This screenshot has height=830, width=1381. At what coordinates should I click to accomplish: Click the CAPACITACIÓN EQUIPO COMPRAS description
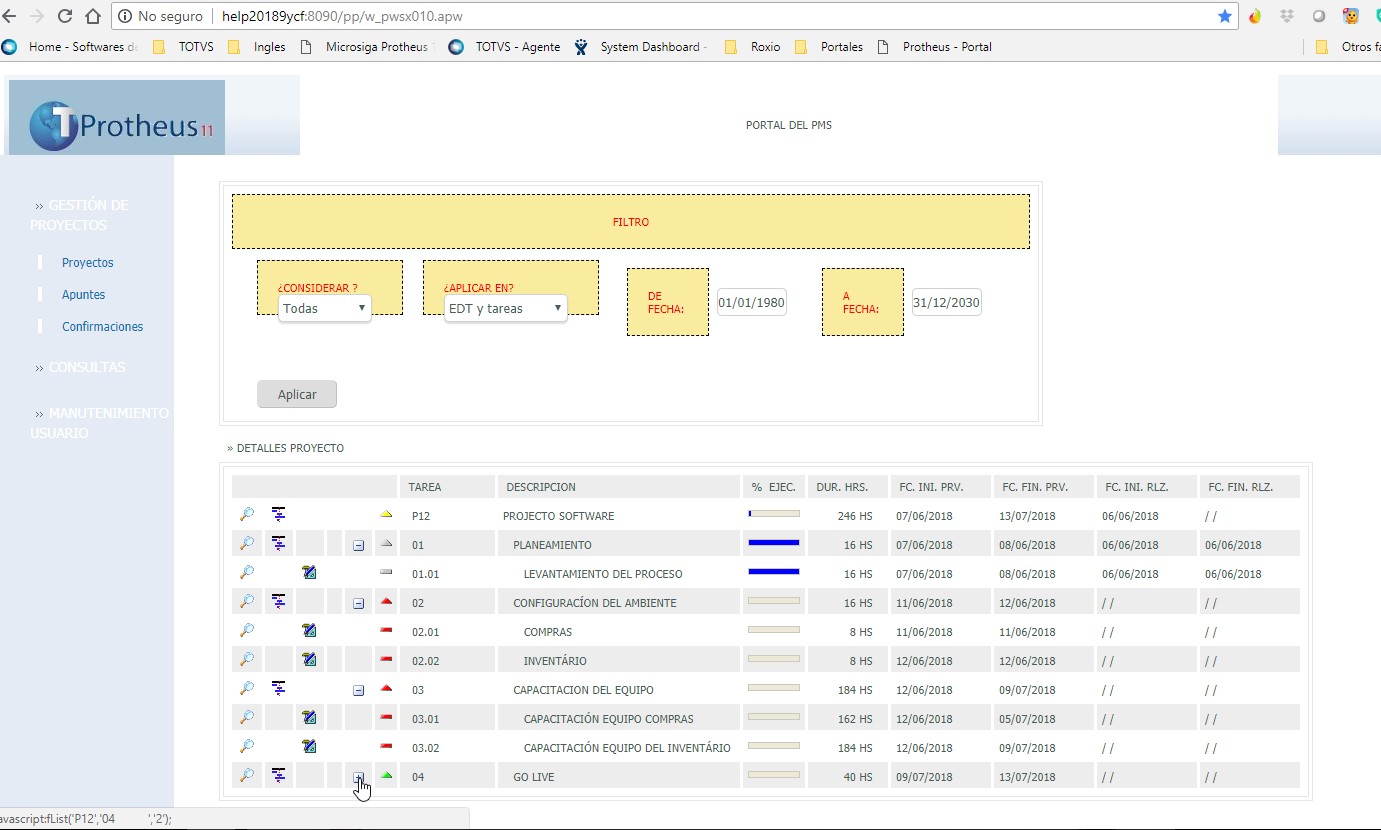tap(609, 719)
